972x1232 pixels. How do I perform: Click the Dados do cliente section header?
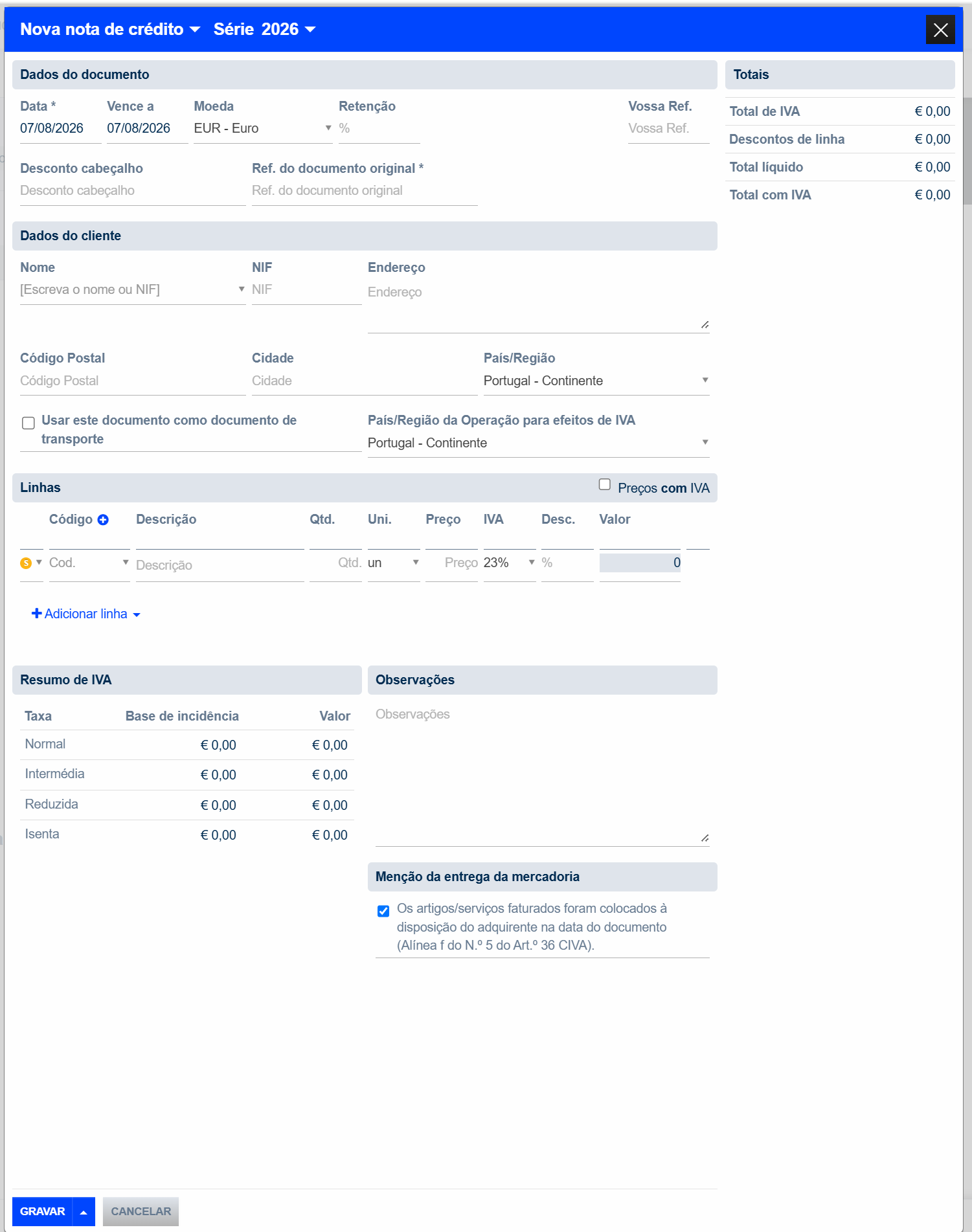[365, 236]
